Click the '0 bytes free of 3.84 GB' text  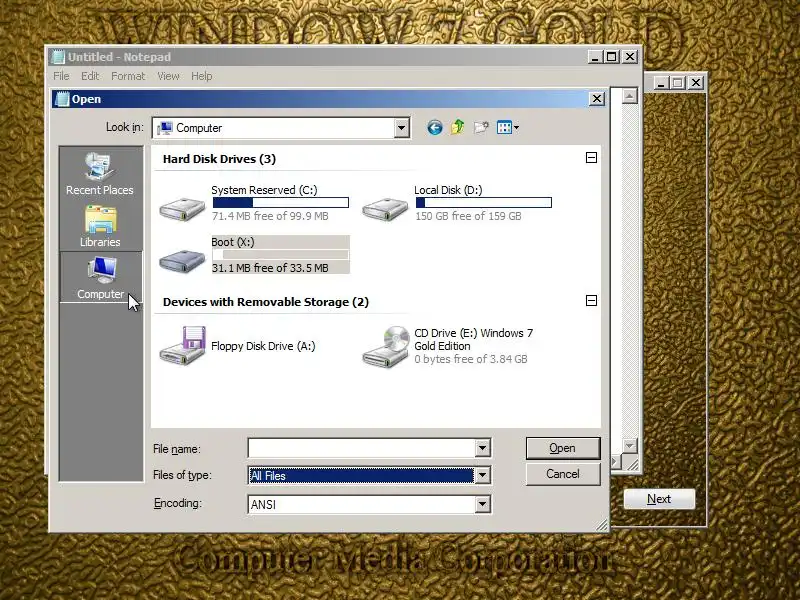click(x=471, y=359)
